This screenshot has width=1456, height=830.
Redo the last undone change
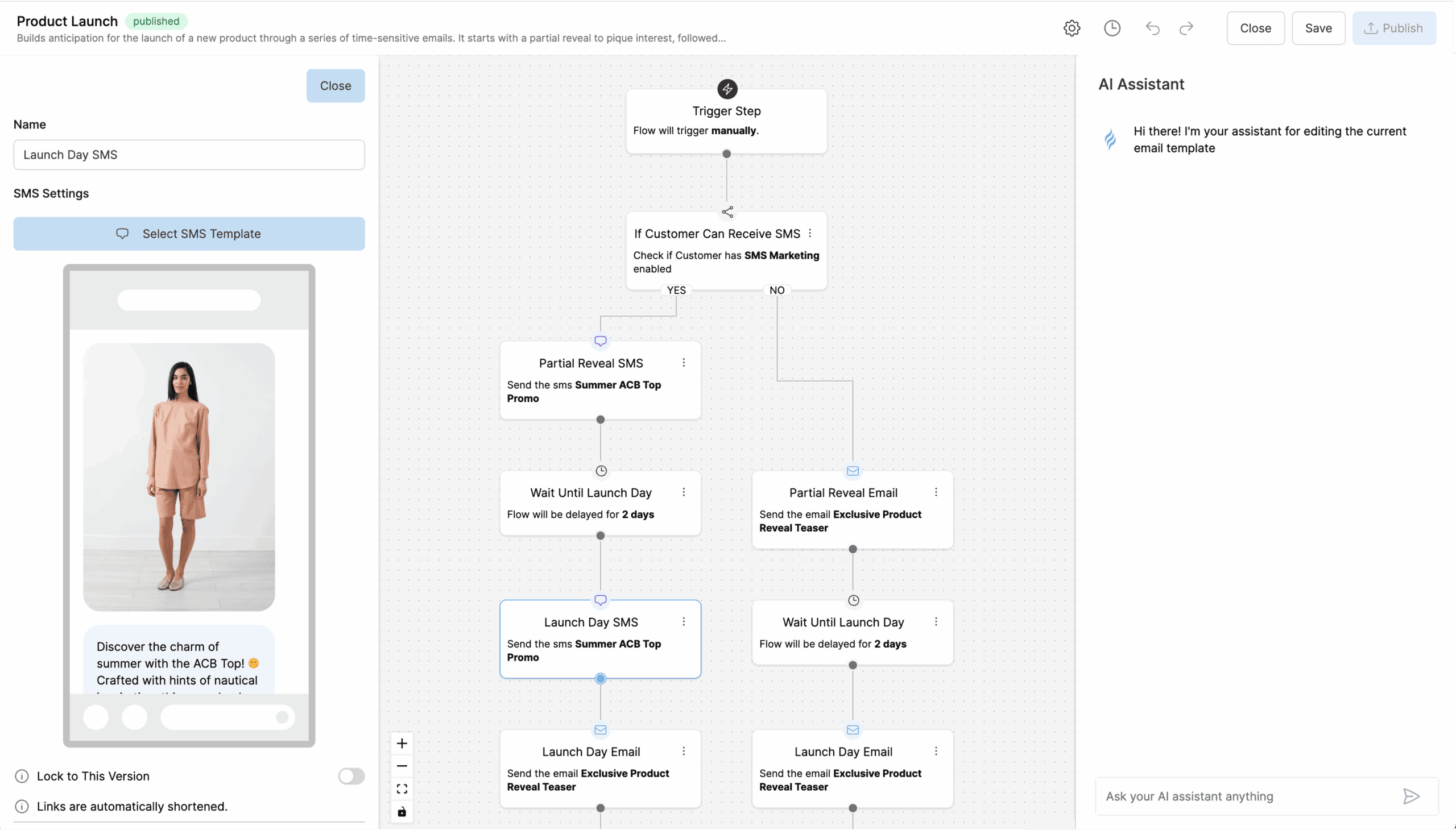[1186, 28]
